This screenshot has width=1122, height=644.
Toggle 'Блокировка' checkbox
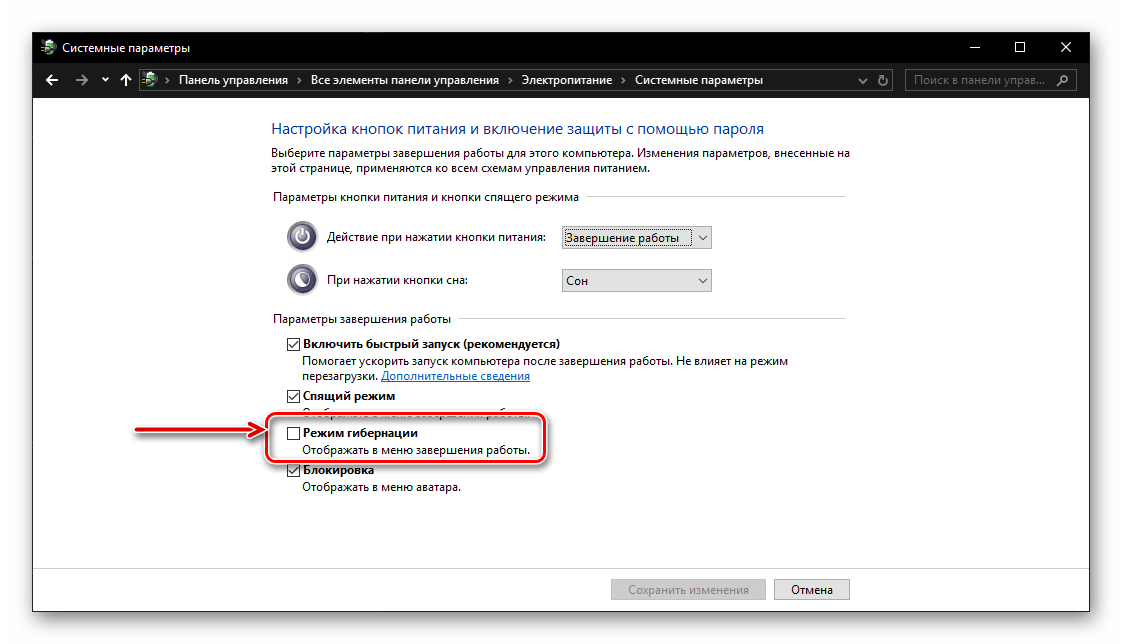[293, 470]
